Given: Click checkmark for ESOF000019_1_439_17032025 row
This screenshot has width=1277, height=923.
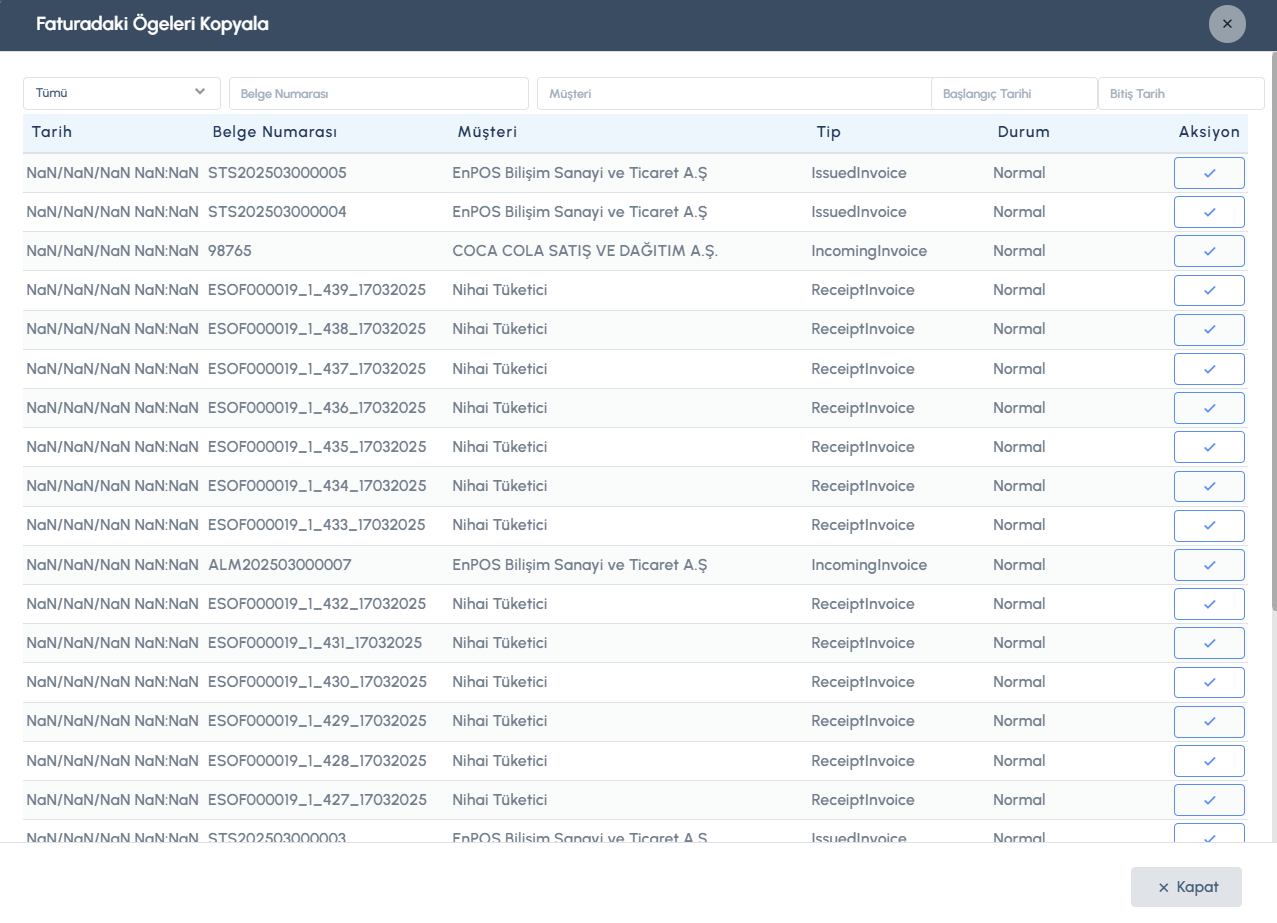Looking at the screenshot, I should click(1209, 290).
